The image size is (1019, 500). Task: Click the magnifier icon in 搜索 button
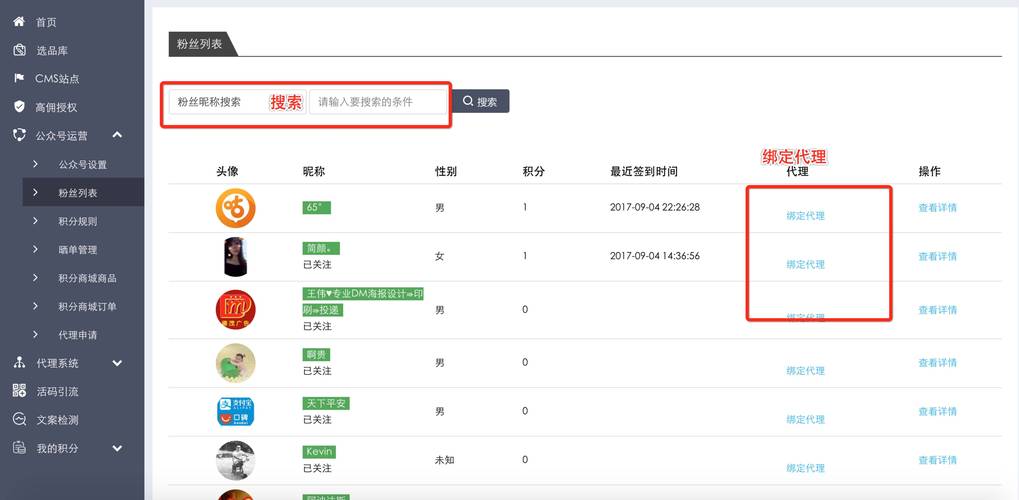tap(468, 101)
